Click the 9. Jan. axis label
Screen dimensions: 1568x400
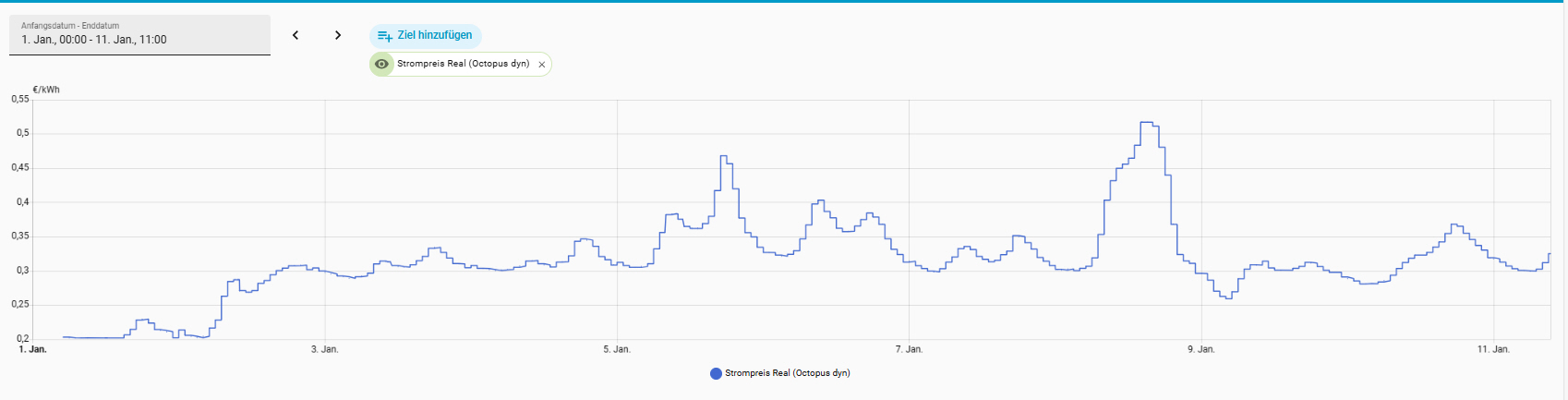click(1200, 349)
